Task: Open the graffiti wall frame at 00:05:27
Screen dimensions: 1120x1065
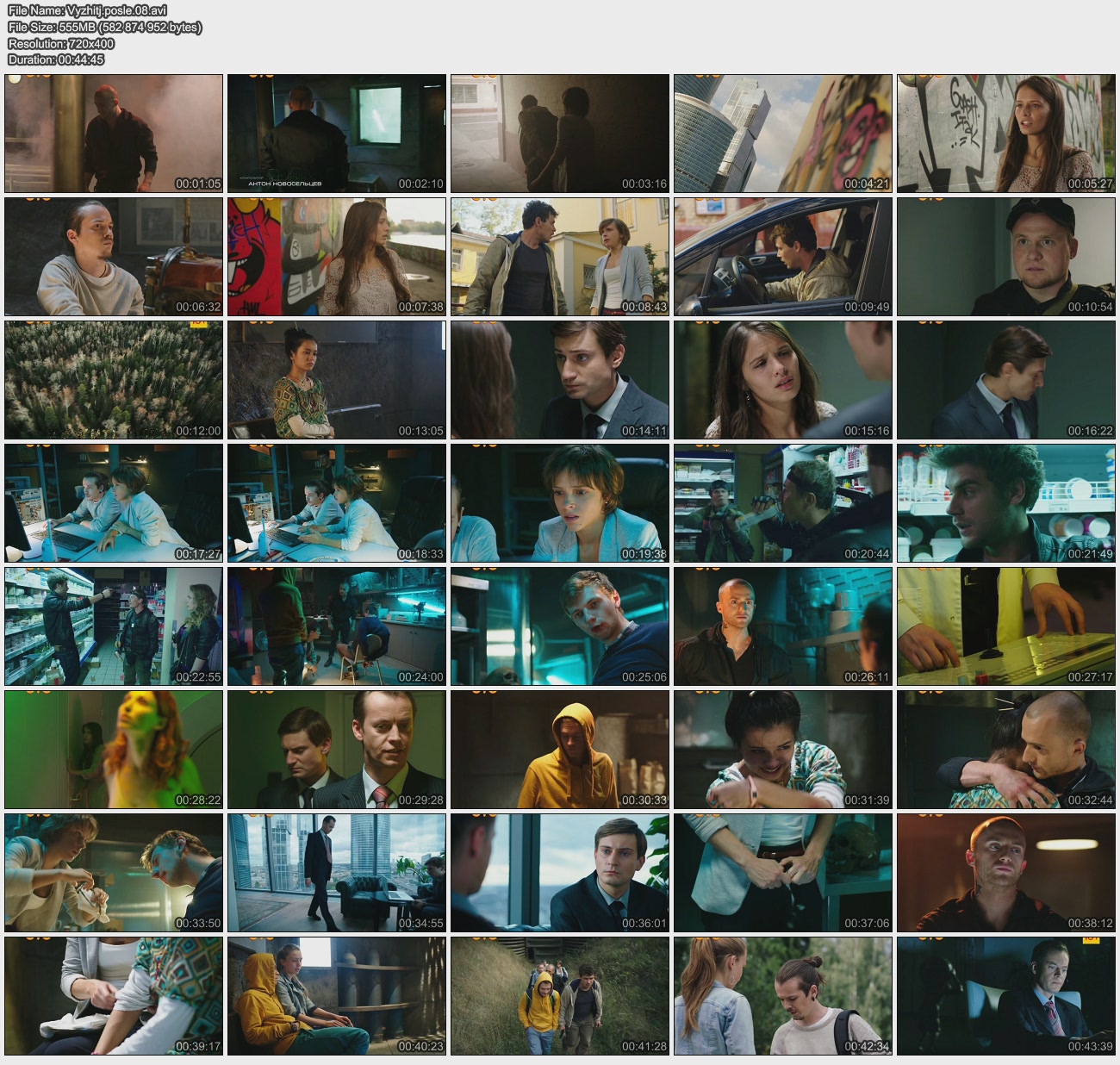Action: [1005, 134]
